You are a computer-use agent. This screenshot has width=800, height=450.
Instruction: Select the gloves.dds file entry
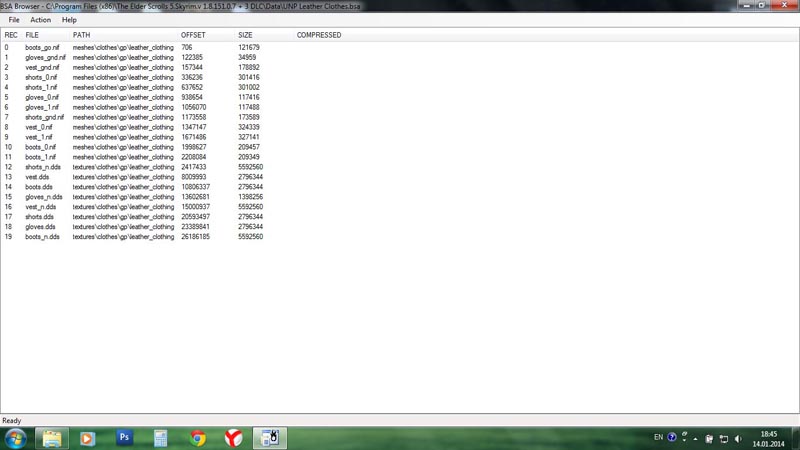click(x=40, y=227)
